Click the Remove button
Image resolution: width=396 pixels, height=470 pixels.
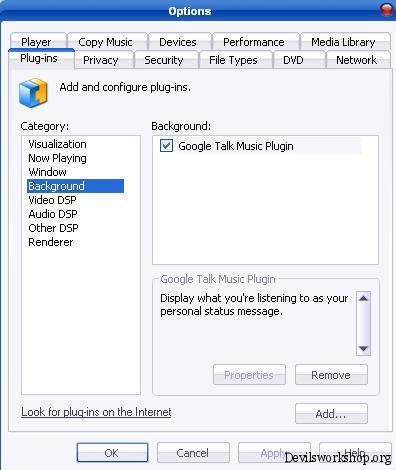coord(331,375)
